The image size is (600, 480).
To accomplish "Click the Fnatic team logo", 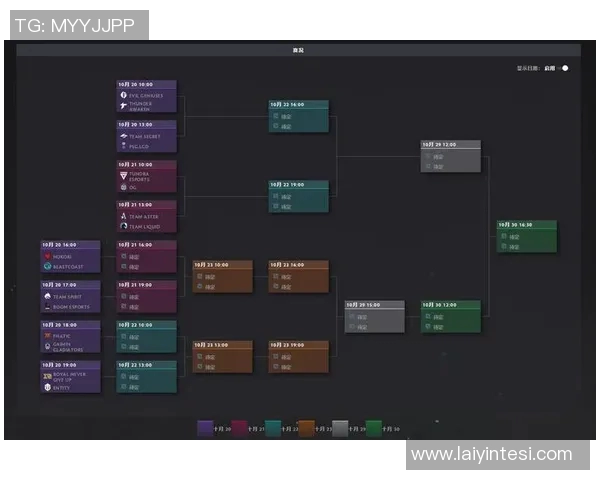I will point(47,336).
